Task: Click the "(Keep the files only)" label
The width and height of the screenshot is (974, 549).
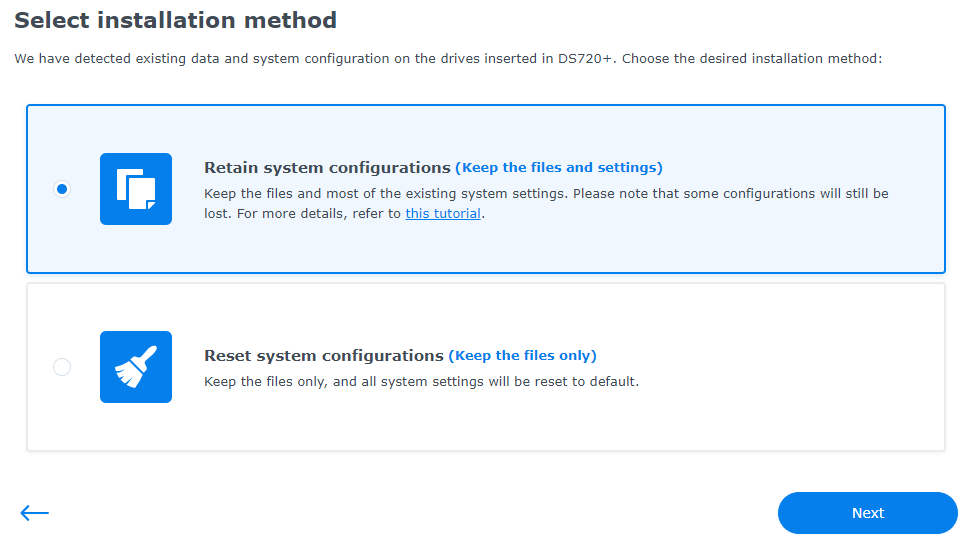Action: click(x=522, y=356)
